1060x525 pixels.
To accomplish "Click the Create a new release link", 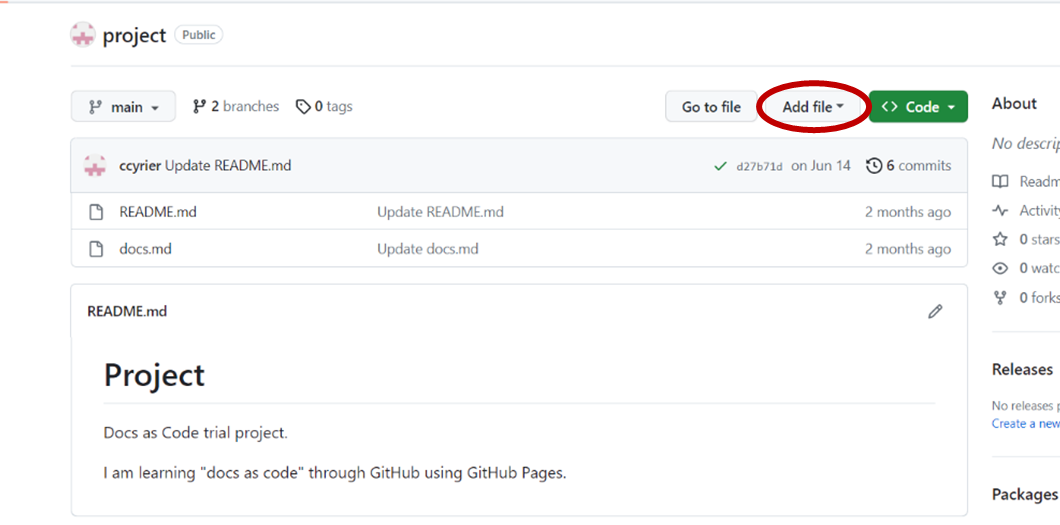I will [x=1026, y=424].
